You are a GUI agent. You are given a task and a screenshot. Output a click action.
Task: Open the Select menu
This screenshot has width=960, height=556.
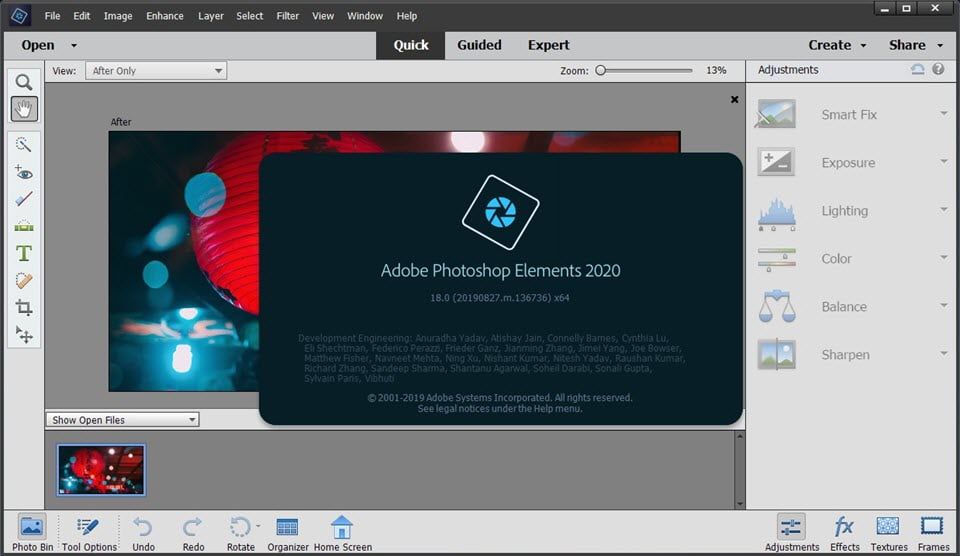coord(249,16)
